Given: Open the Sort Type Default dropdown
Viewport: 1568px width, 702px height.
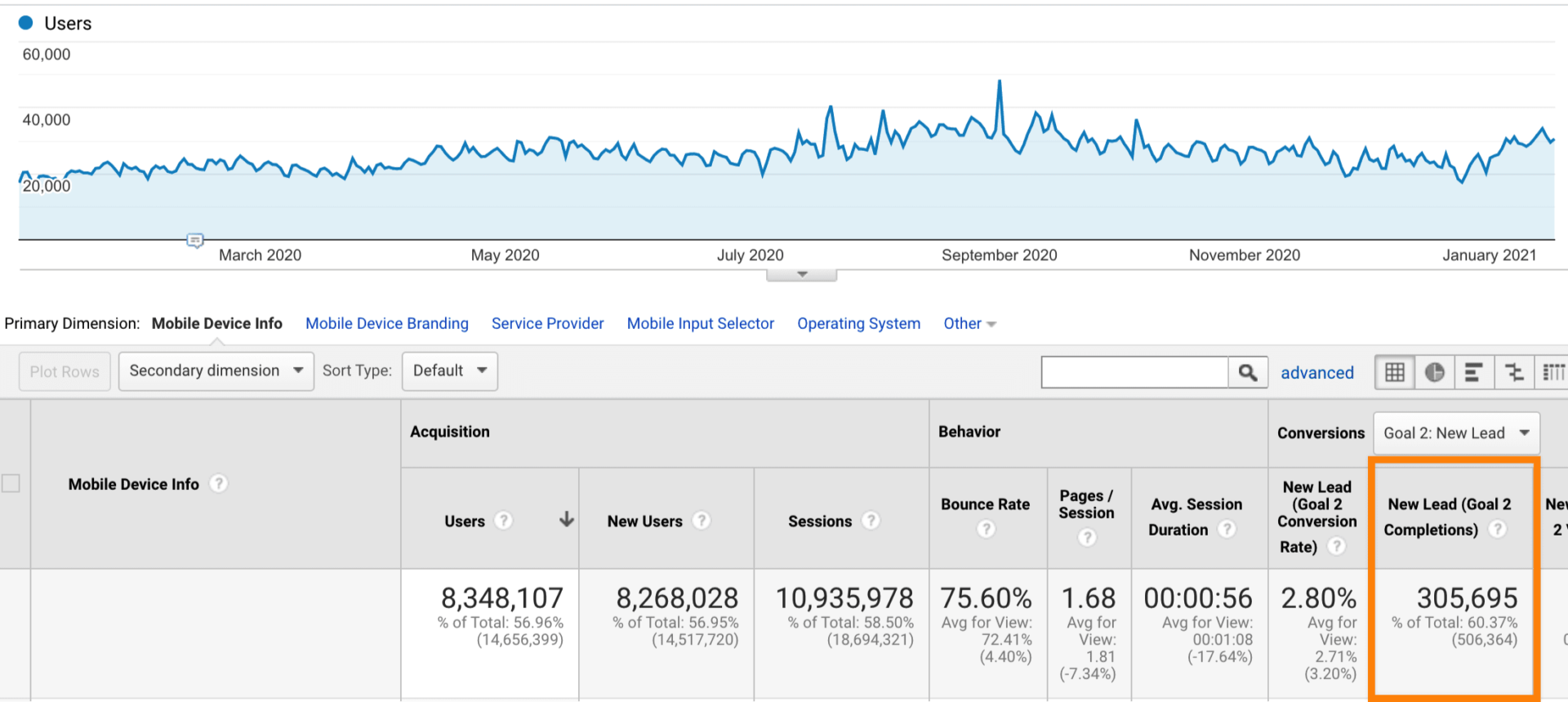Looking at the screenshot, I should (450, 371).
